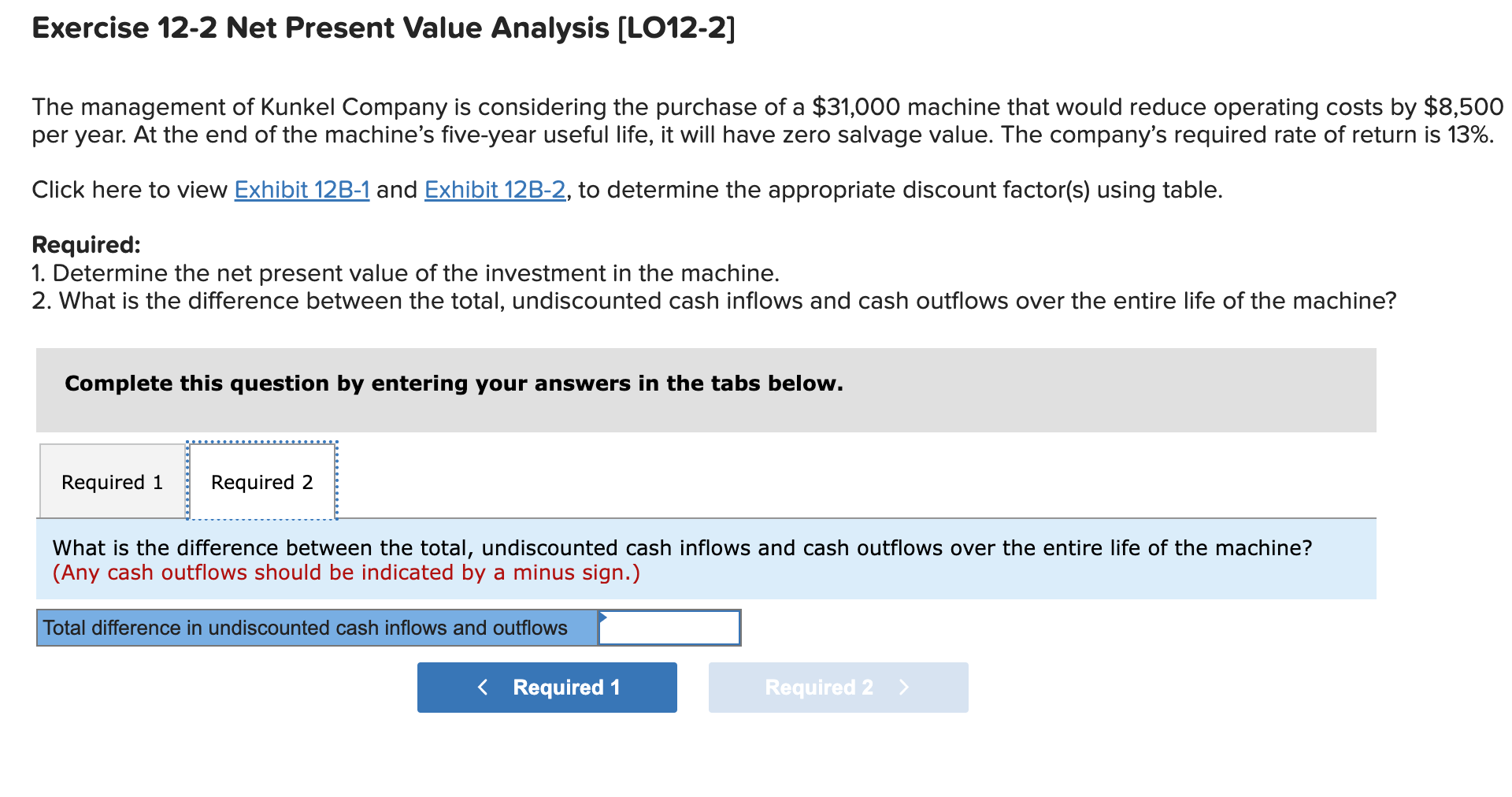Click requirement 1 about net present value

405,273
